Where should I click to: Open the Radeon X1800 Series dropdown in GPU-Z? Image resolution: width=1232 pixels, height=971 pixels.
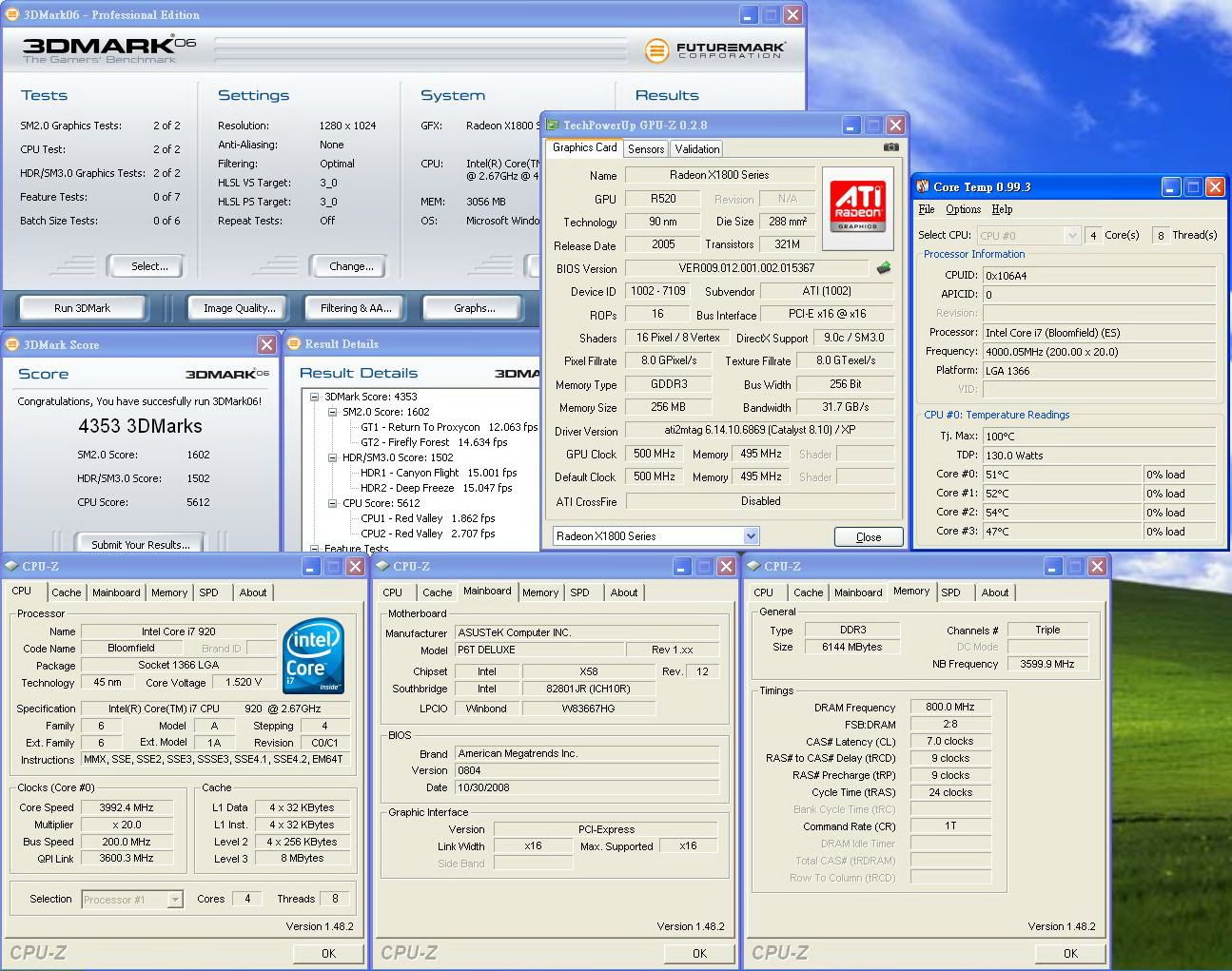pos(751,536)
